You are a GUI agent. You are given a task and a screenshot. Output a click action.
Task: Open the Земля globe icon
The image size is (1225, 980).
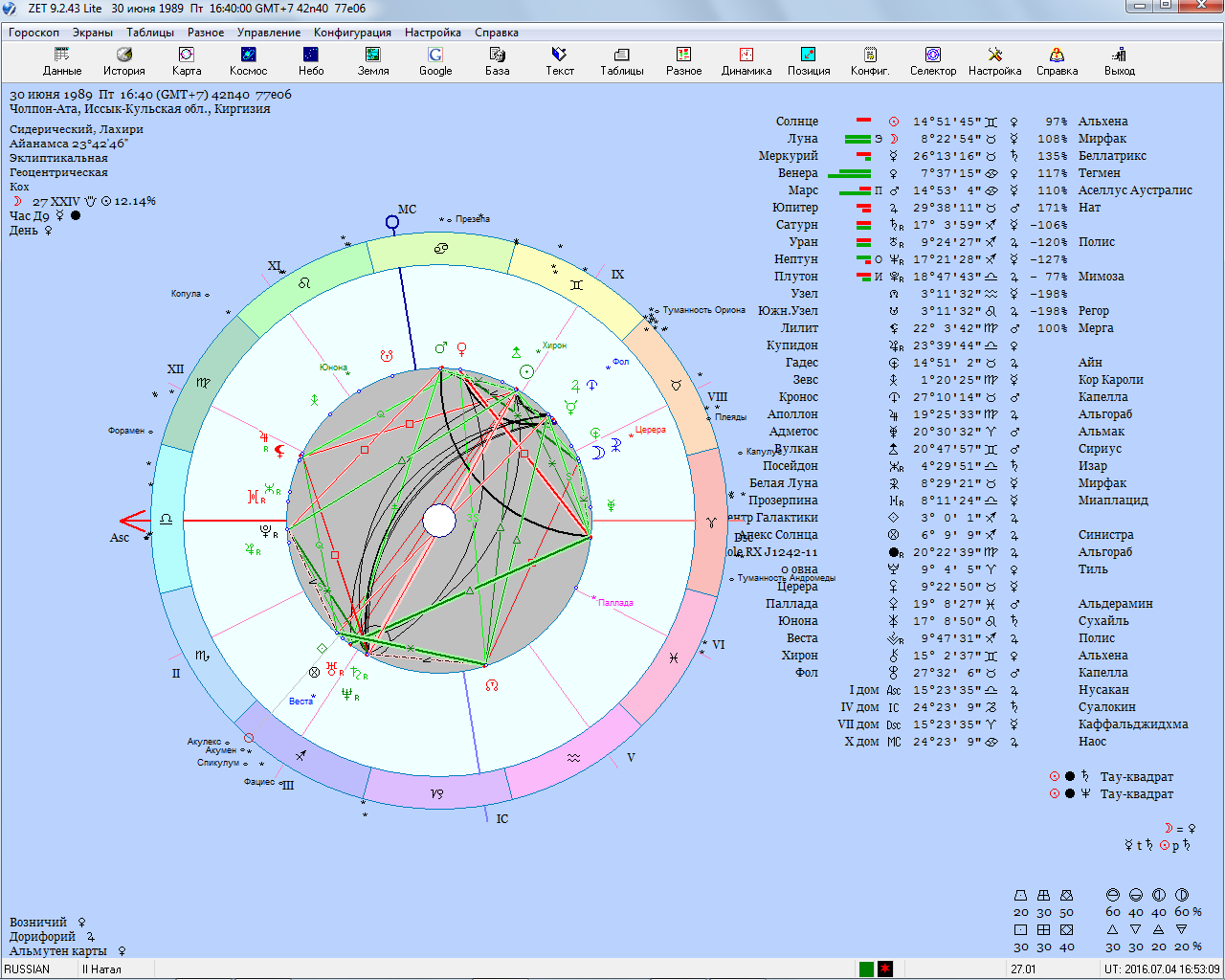tap(373, 61)
